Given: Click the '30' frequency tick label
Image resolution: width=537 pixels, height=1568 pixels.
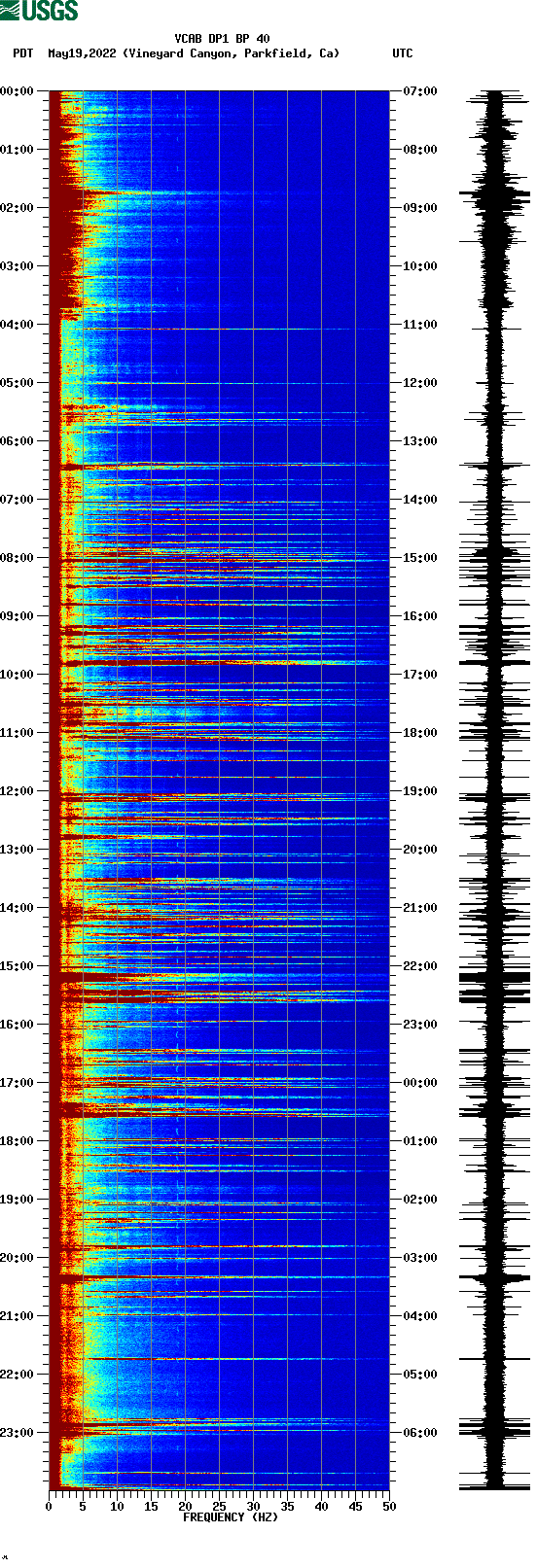Looking at the screenshot, I should [x=253, y=1507].
